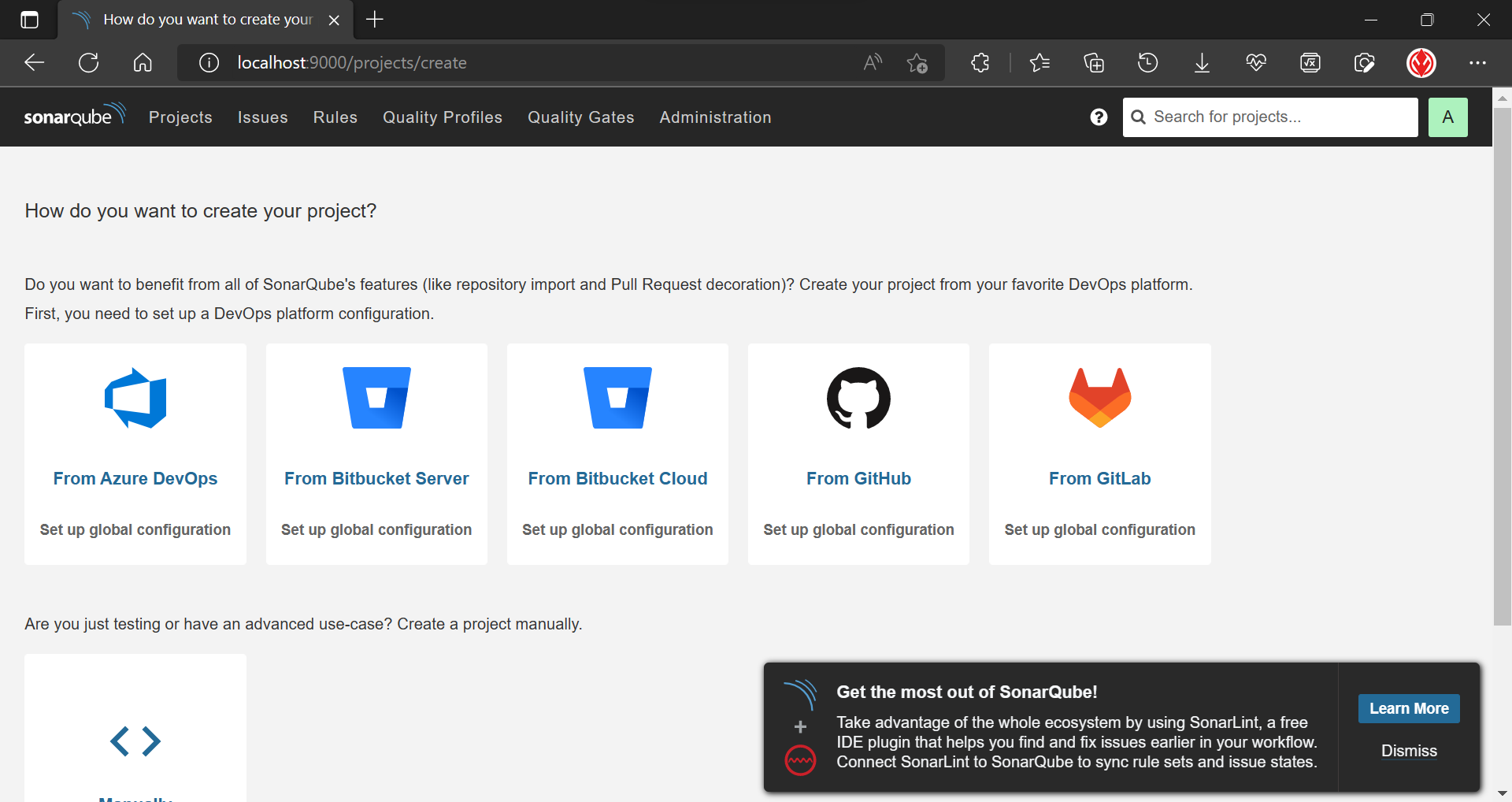Click the Learn More button
1512x802 pixels.
[1408, 708]
